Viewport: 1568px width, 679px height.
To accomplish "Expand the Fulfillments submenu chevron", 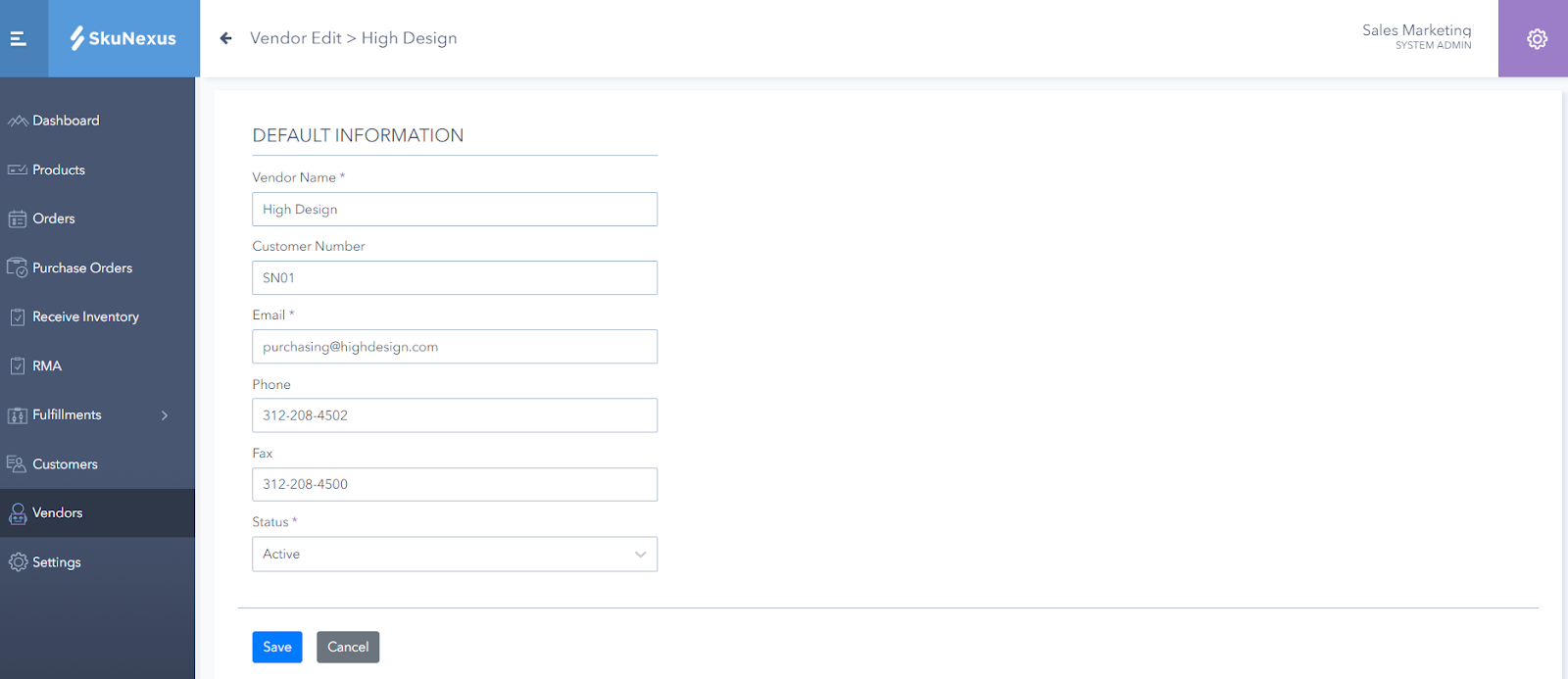I will [165, 415].
